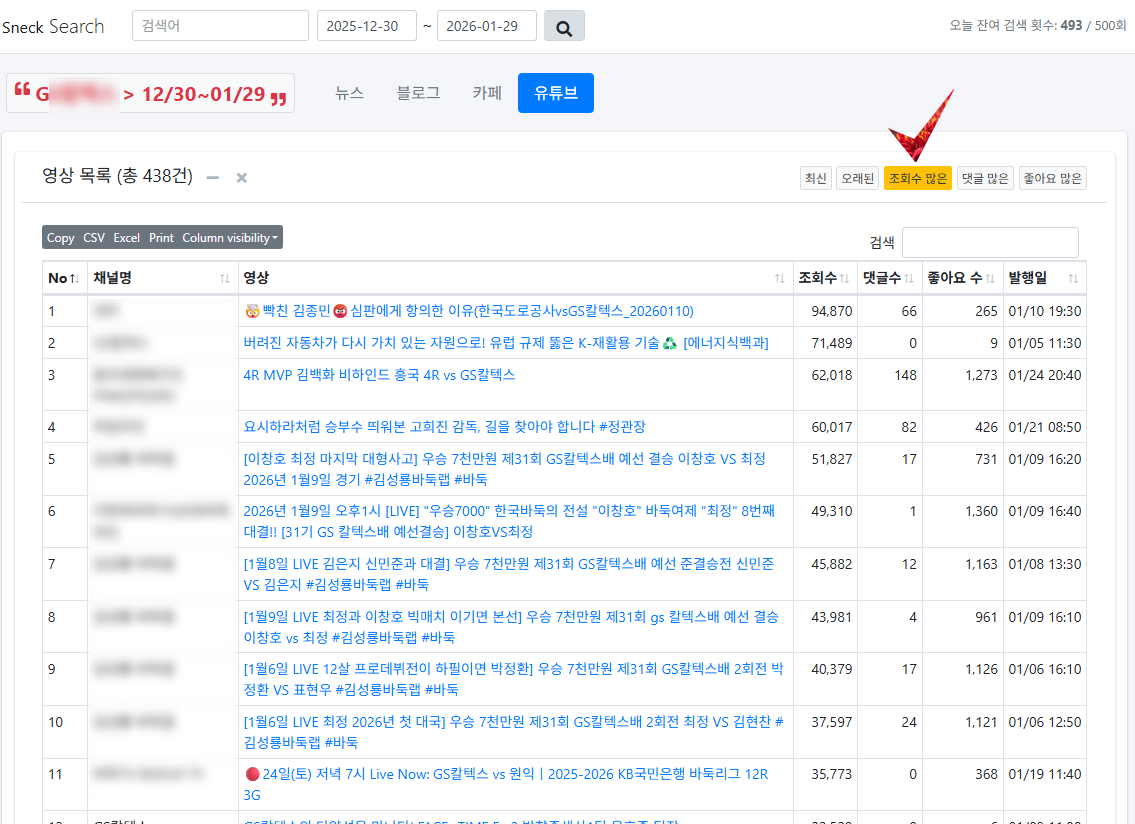Export the table with the Excel icon
This screenshot has width=1135, height=824.
pyautogui.click(x=126, y=237)
